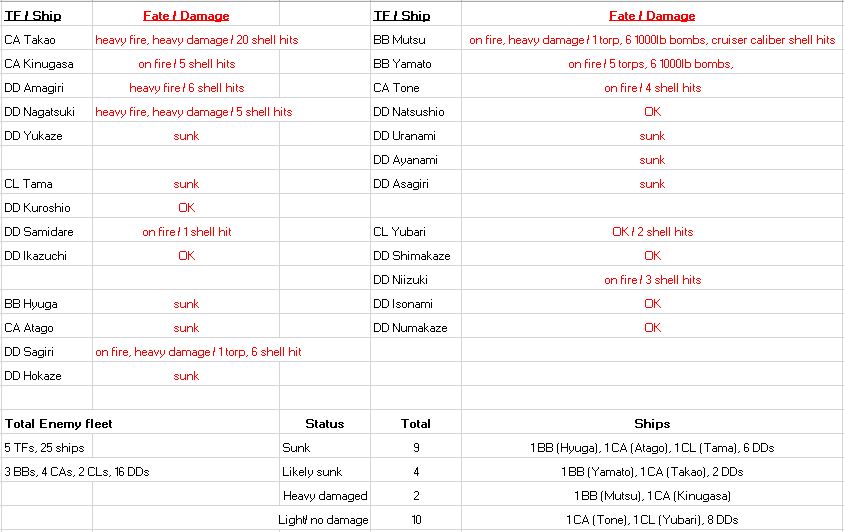Select the DD Kuroshio OK cell
The height and width of the screenshot is (532, 844).
click(x=186, y=208)
